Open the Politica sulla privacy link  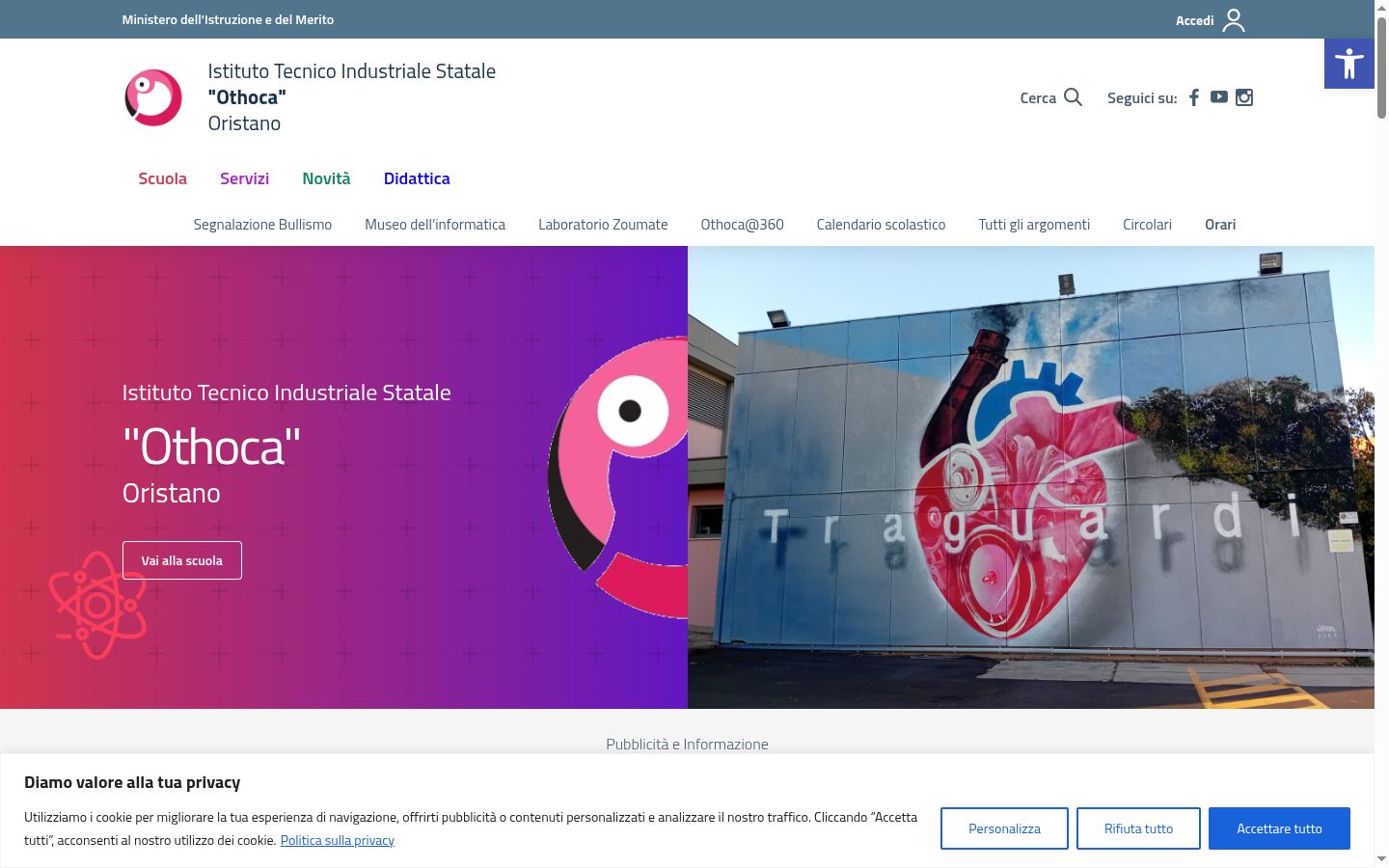pos(338,840)
